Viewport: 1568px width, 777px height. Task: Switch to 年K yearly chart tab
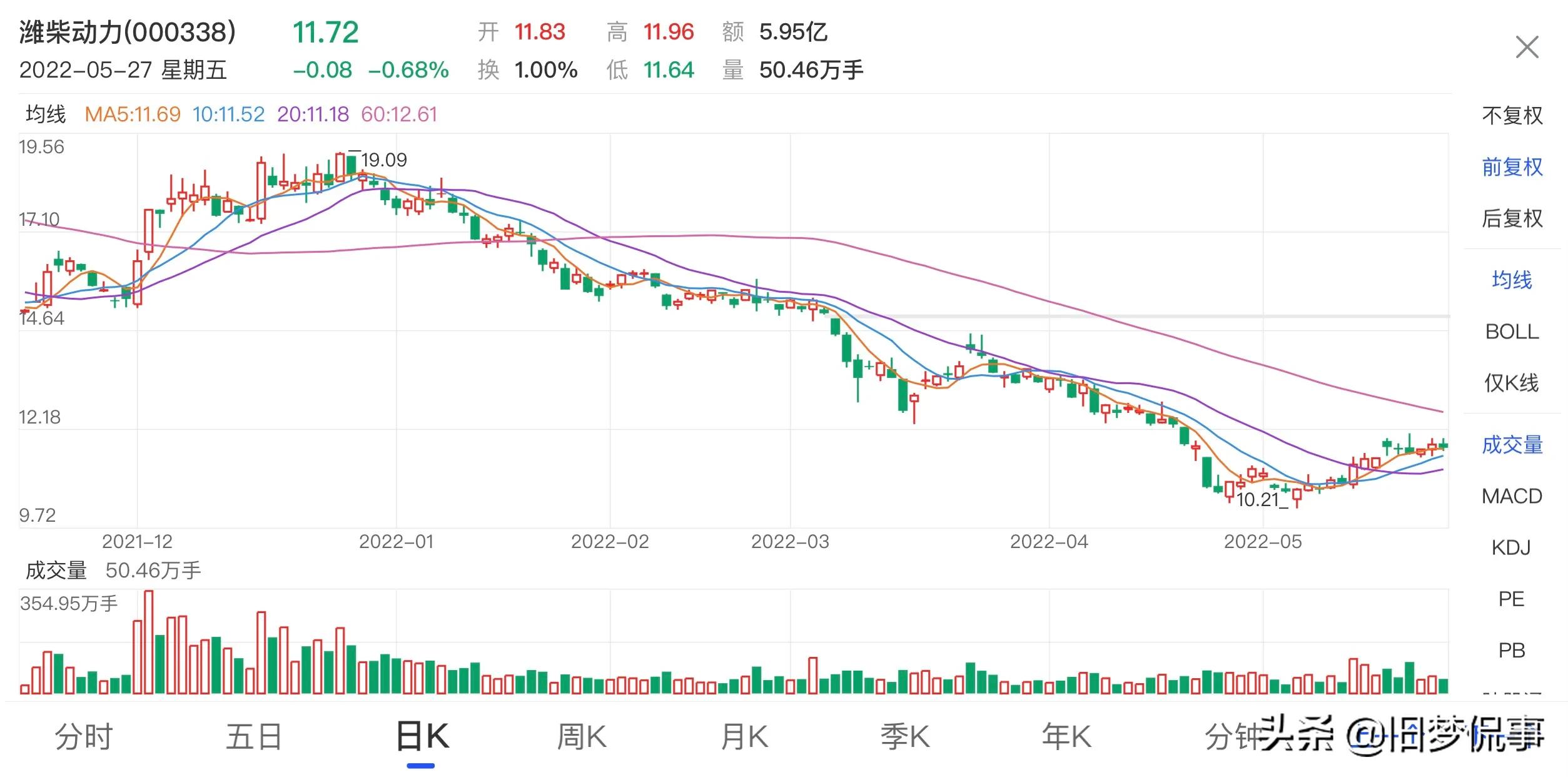coord(1066,736)
